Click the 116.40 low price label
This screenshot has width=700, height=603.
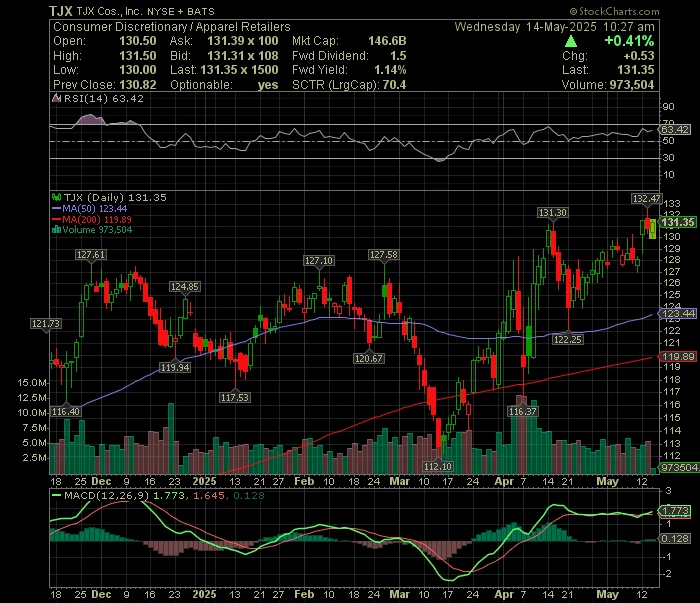point(66,412)
